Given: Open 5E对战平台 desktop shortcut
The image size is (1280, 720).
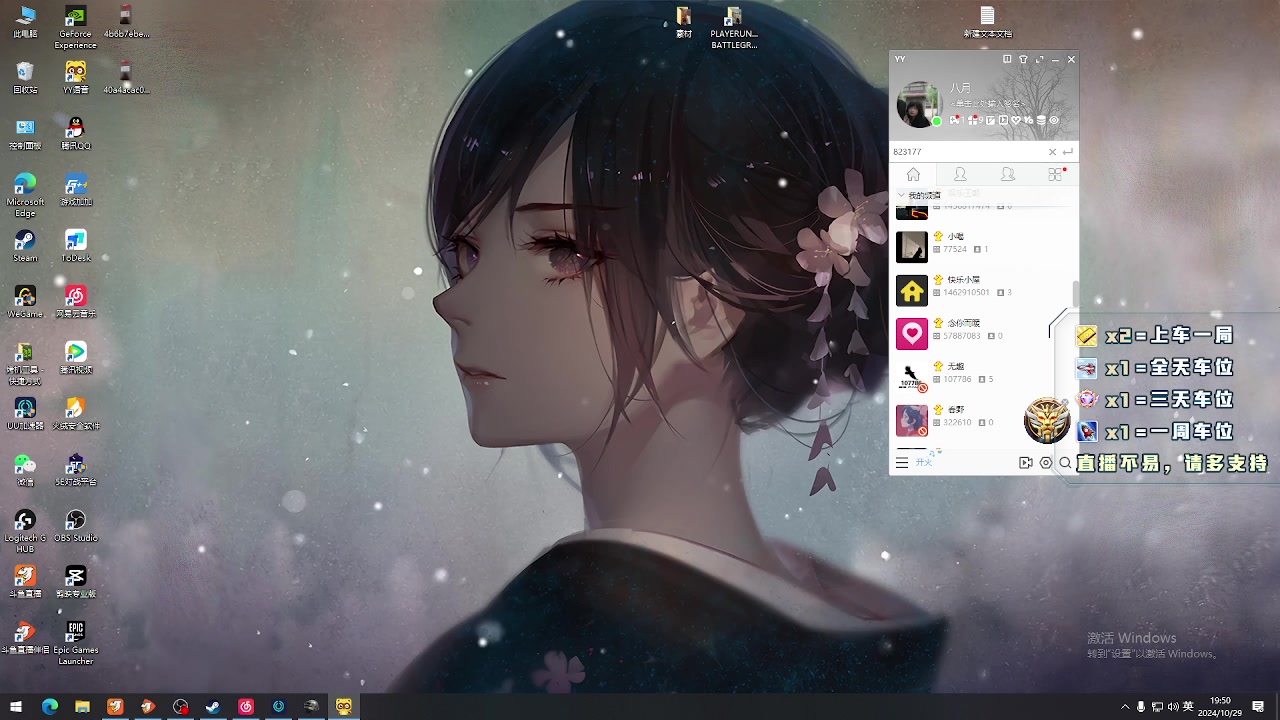Looking at the screenshot, I should pos(75,469).
